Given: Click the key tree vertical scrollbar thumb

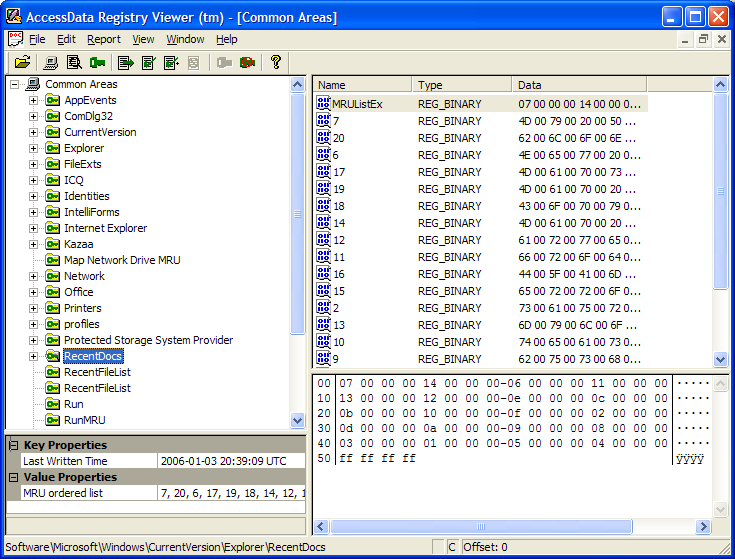Looking at the screenshot, I should click(298, 214).
